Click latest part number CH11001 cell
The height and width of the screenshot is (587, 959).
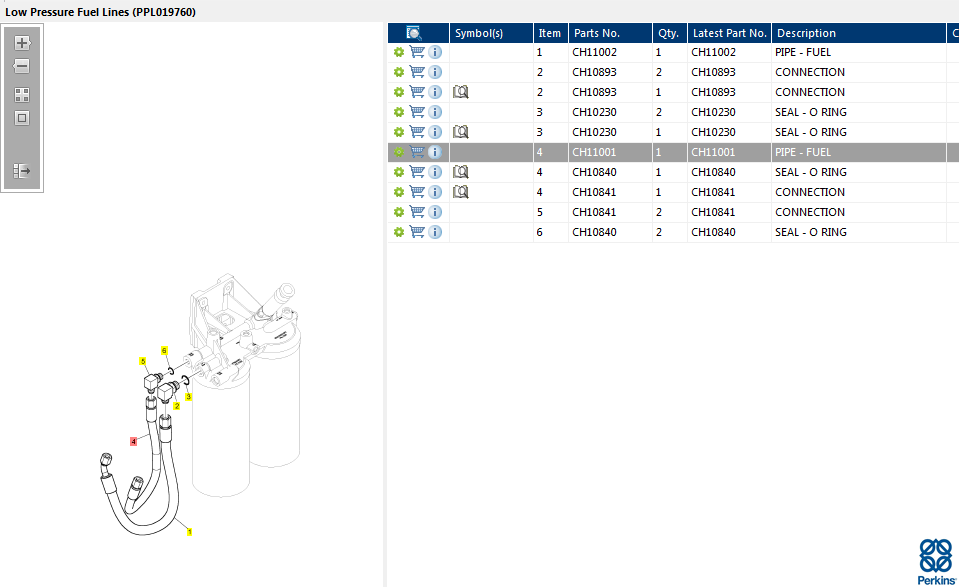[x=713, y=152]
